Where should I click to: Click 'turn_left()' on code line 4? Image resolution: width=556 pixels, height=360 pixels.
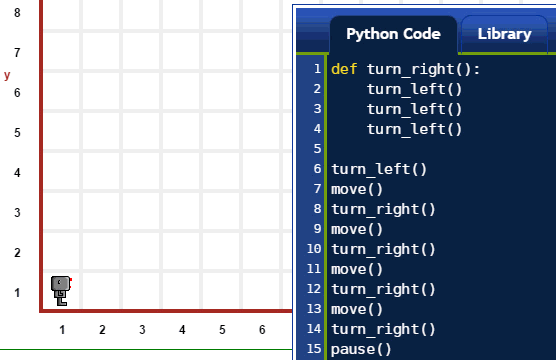(x=414, y=129)
